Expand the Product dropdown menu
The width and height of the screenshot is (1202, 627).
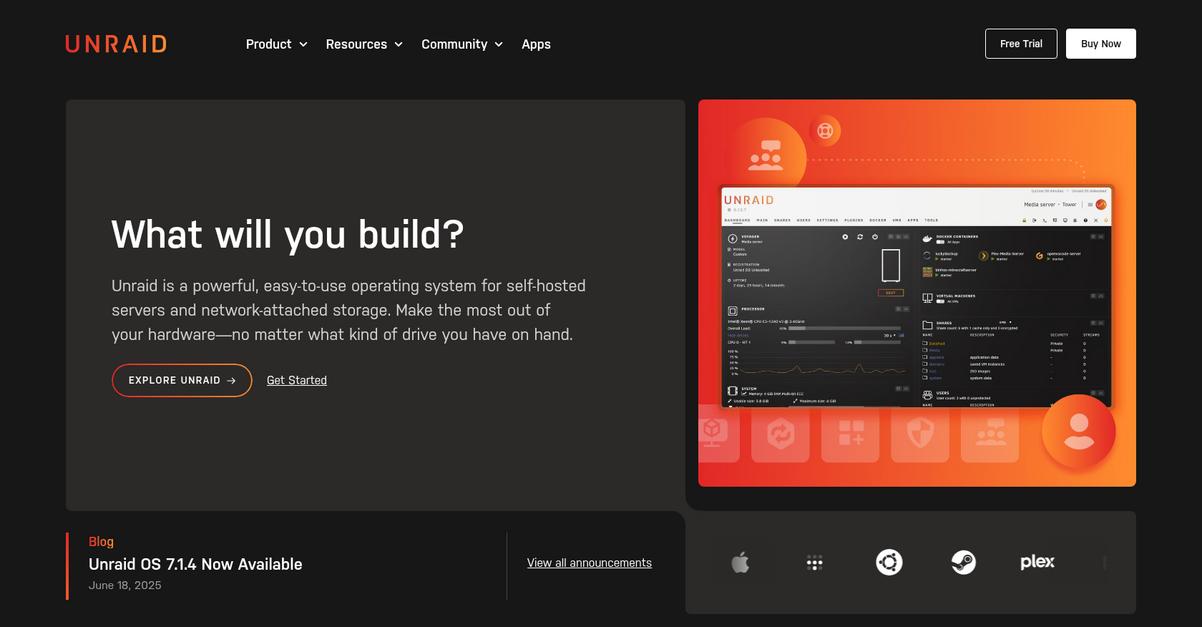click(277, 44)
